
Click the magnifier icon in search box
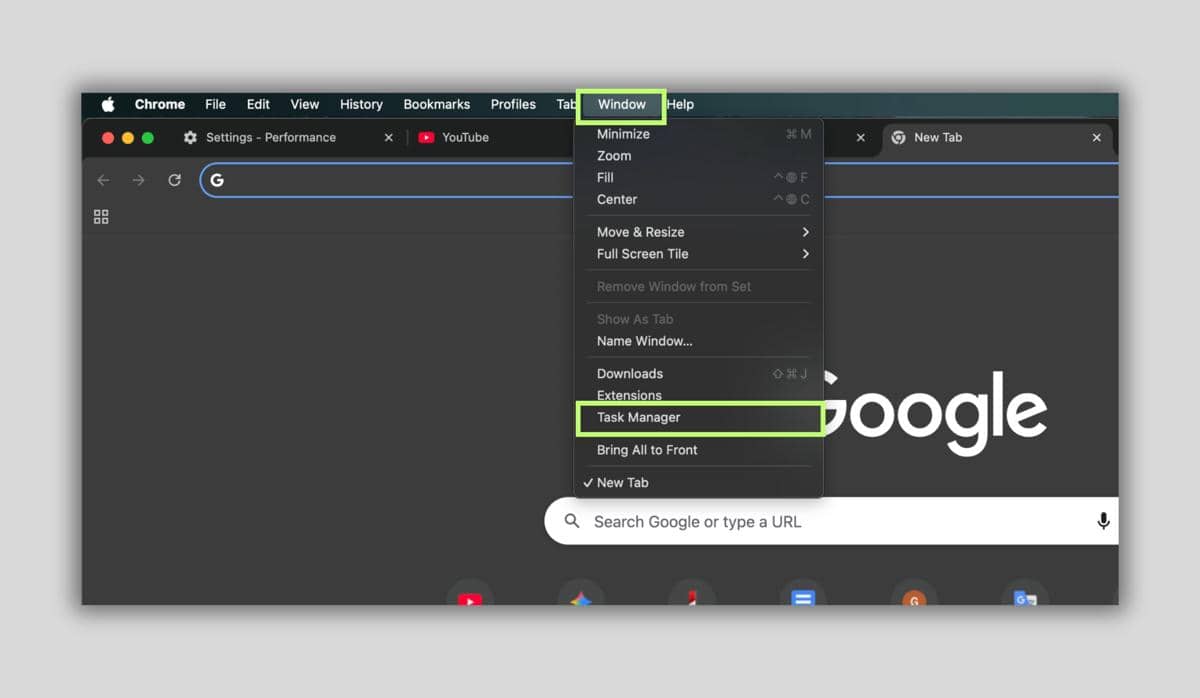tap(572, 521)
